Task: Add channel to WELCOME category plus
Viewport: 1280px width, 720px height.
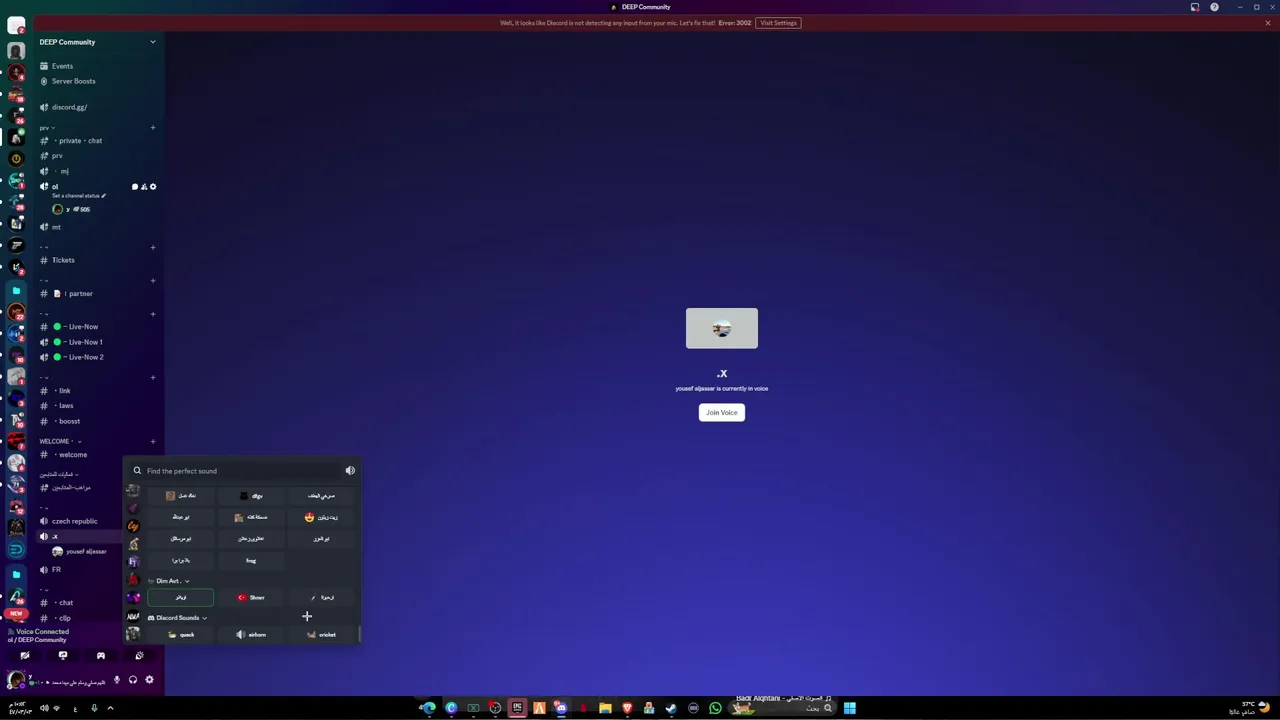Action: [153, 441]
